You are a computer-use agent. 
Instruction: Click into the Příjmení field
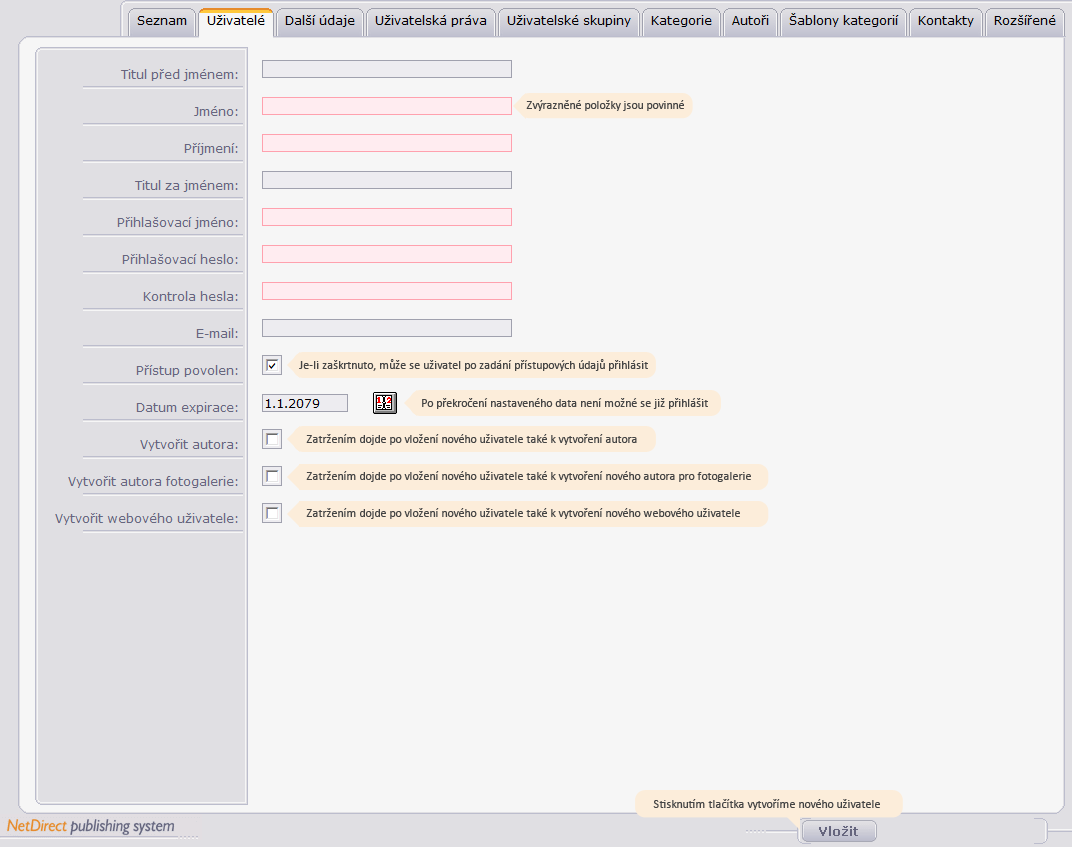tap(387, 143)
